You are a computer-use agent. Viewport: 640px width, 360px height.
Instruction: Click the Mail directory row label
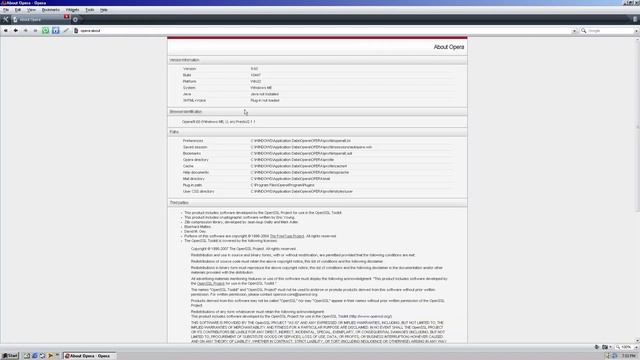click(193, 179)
